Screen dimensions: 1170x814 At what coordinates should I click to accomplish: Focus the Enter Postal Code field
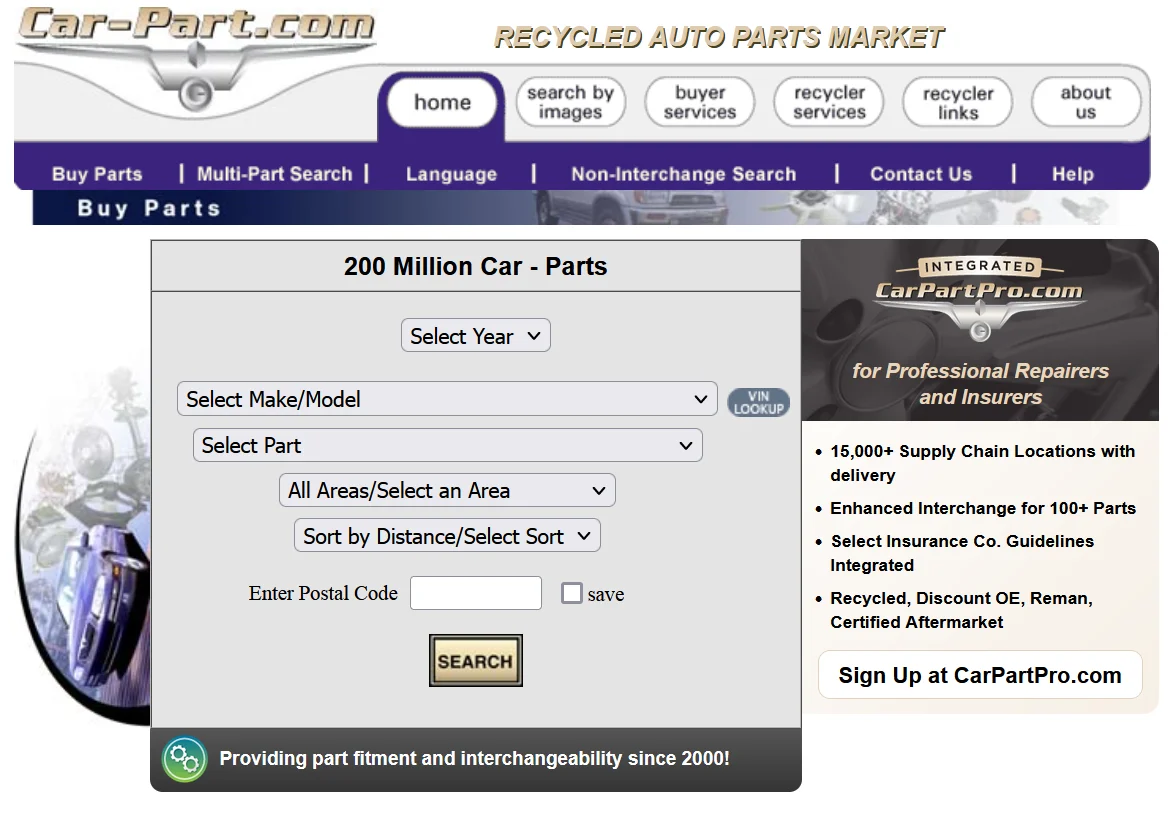pyautogui.click(x=475, y=593)
